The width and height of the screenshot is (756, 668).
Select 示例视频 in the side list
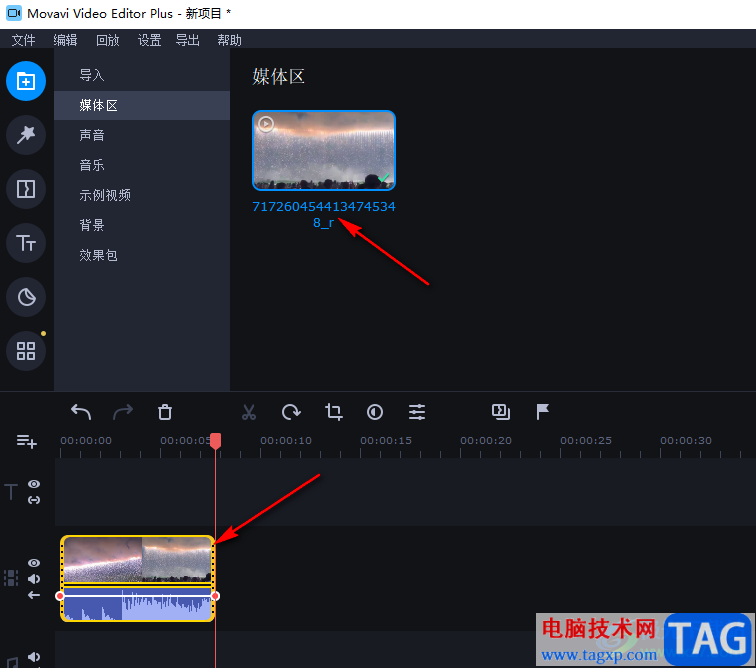pyautogui.click(x=142, y=195)
